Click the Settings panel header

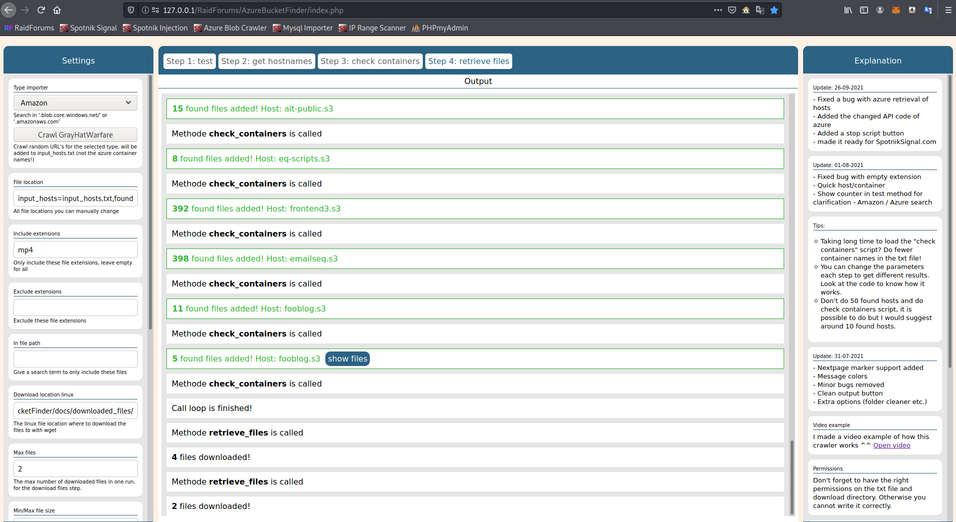coord(78,60)
